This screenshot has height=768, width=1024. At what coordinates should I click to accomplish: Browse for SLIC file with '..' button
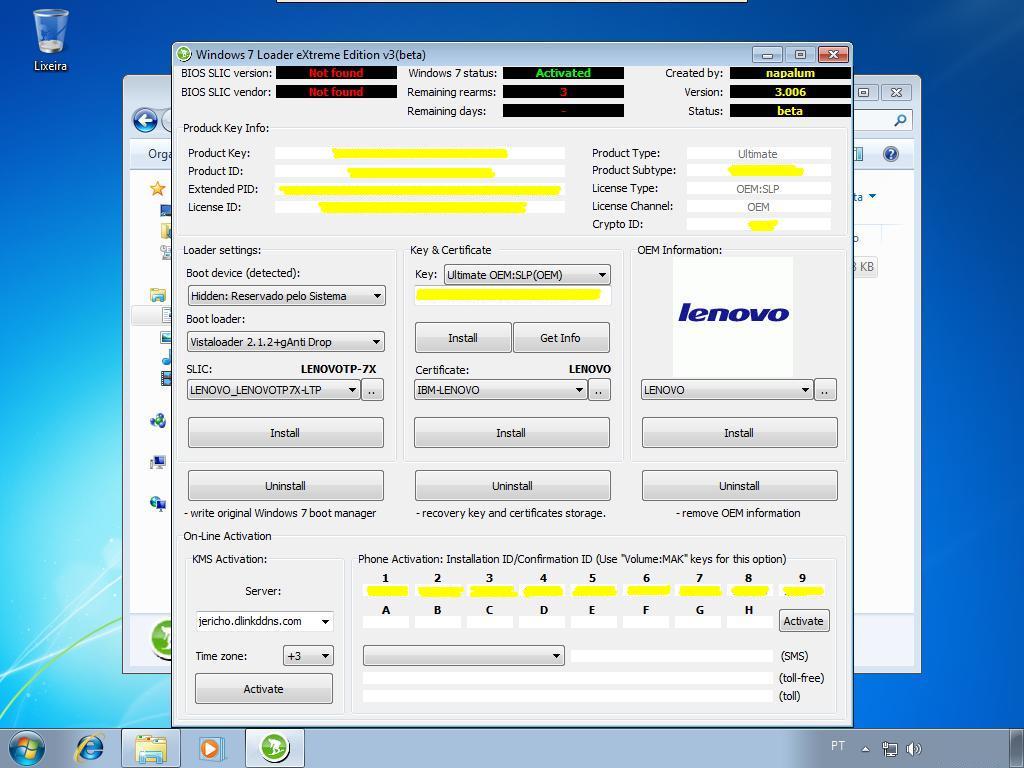(372, 390)
